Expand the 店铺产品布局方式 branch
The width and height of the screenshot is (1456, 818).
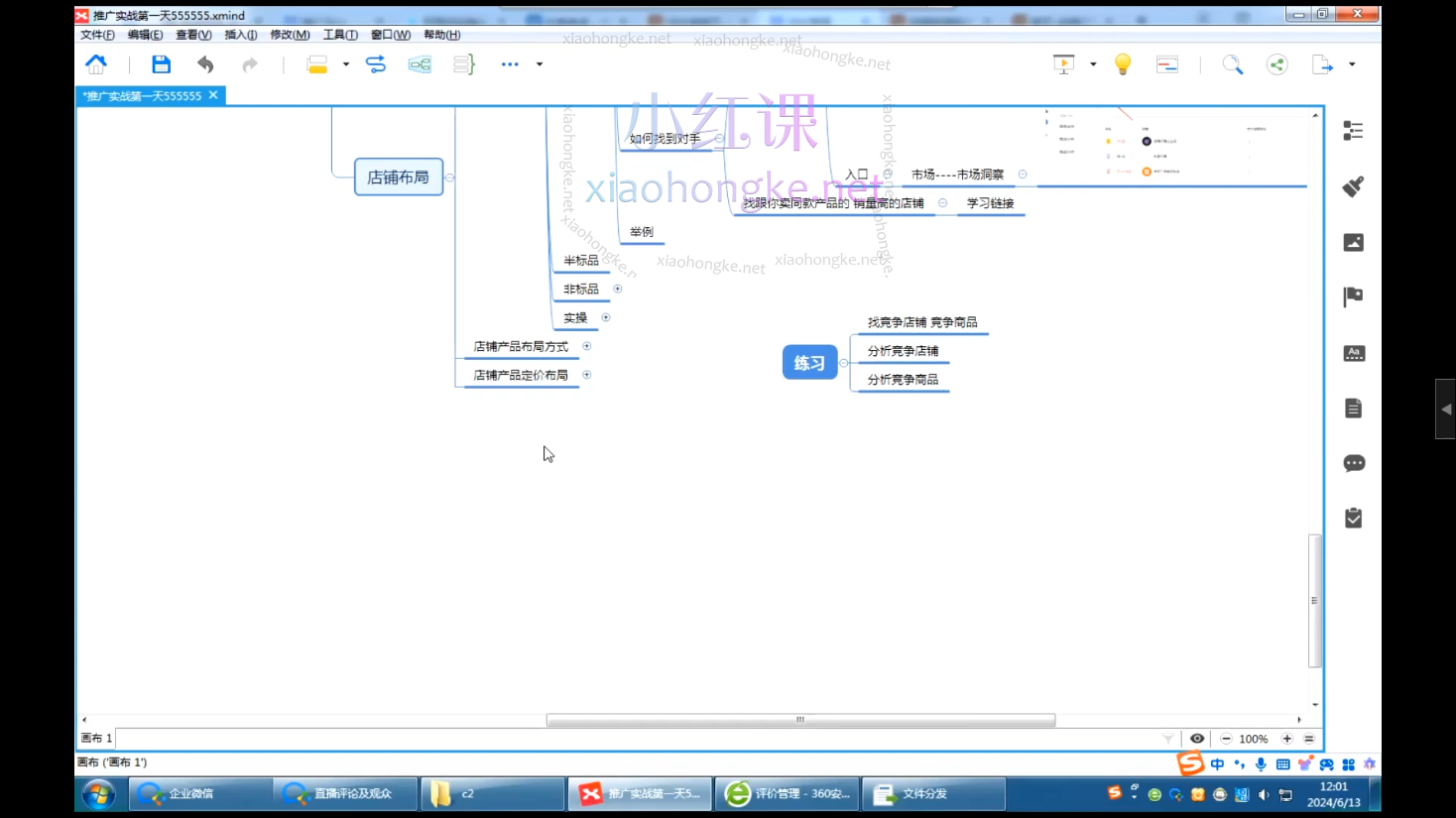[x=586, y=346]
